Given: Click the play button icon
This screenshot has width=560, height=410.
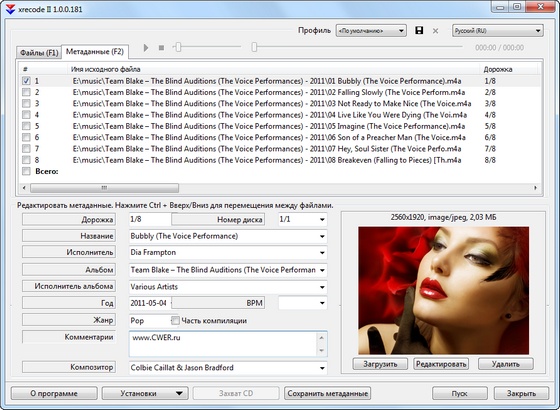Looking at the screenshot, I should 146,48.
